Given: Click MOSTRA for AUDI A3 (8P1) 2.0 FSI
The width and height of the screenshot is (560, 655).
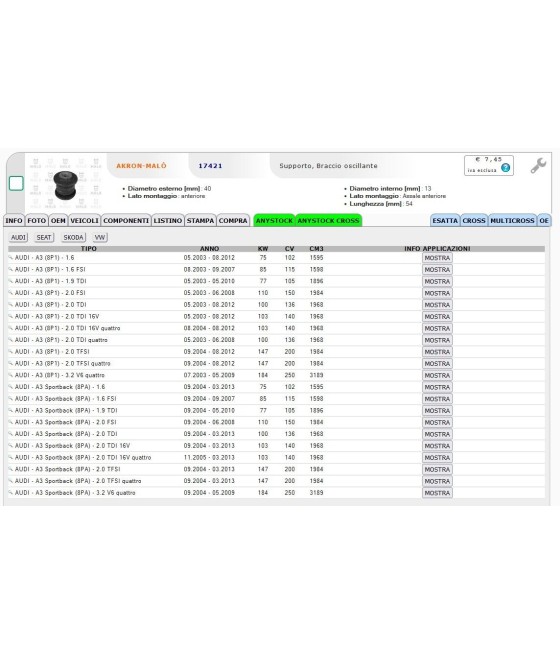Looking at the screenshot, I should pos(437,293).
